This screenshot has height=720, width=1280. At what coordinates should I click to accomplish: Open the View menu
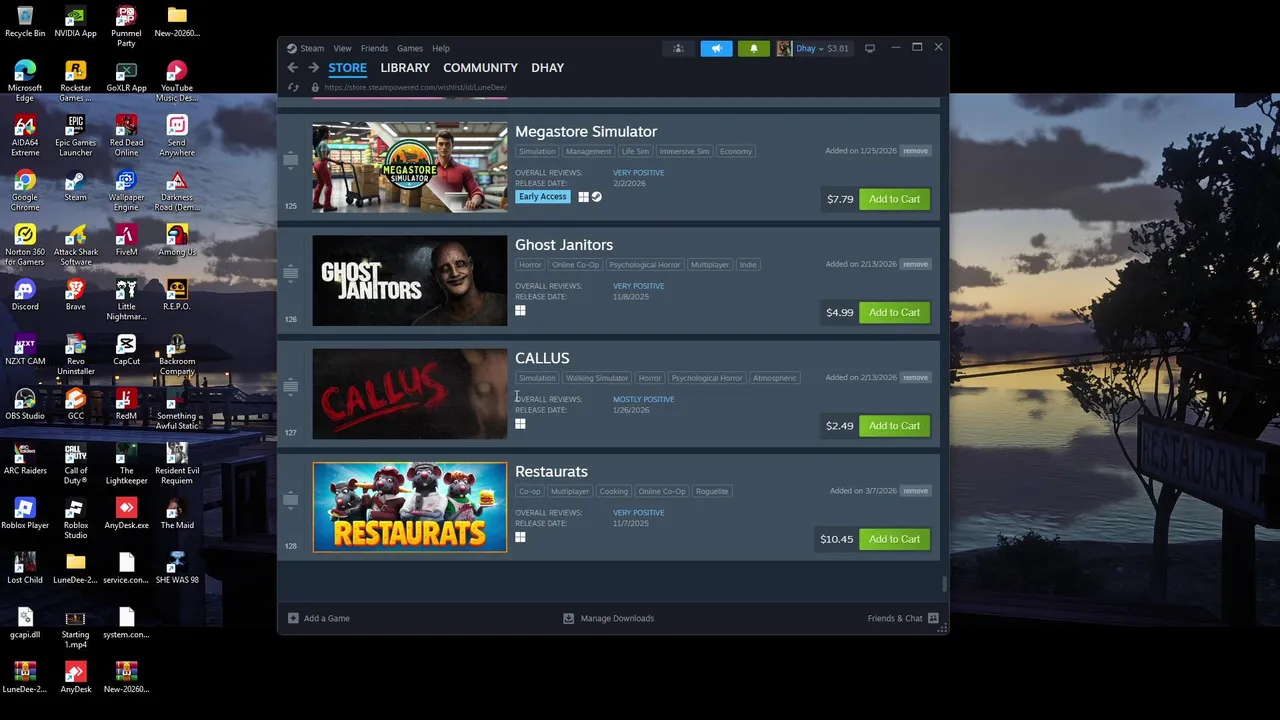point(342,48)
